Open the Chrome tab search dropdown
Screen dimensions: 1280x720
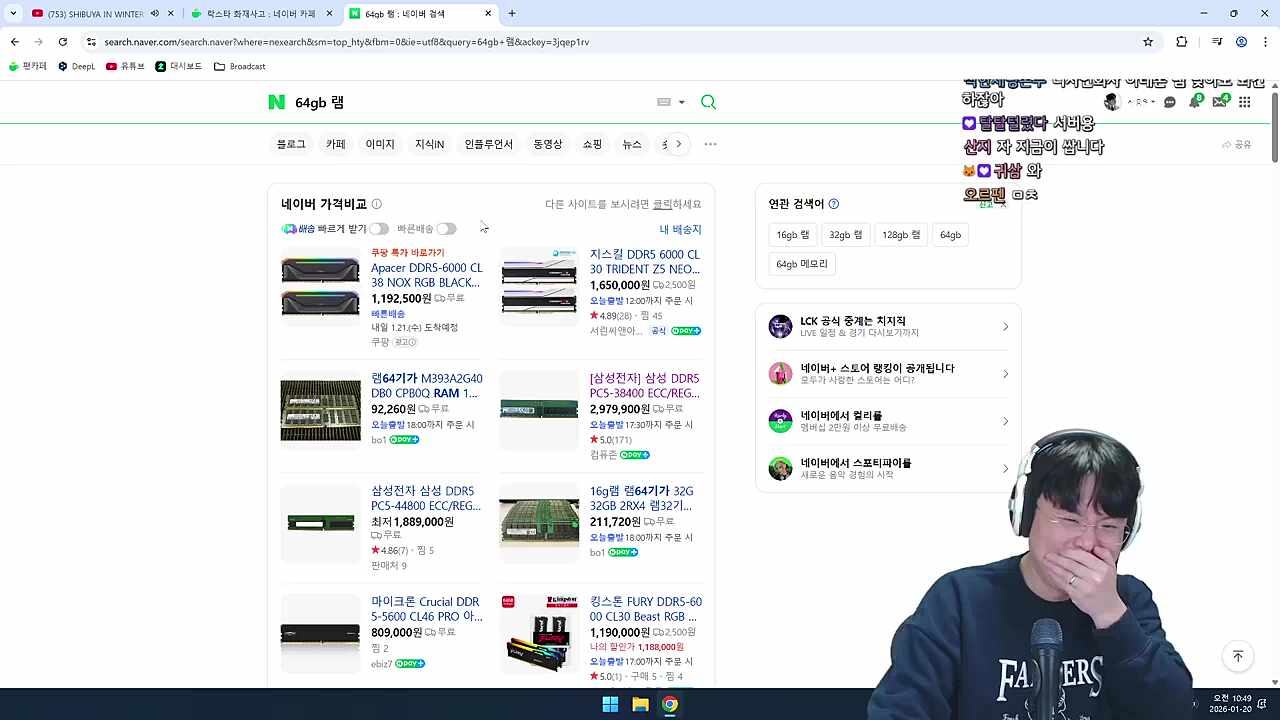point(13,13)
